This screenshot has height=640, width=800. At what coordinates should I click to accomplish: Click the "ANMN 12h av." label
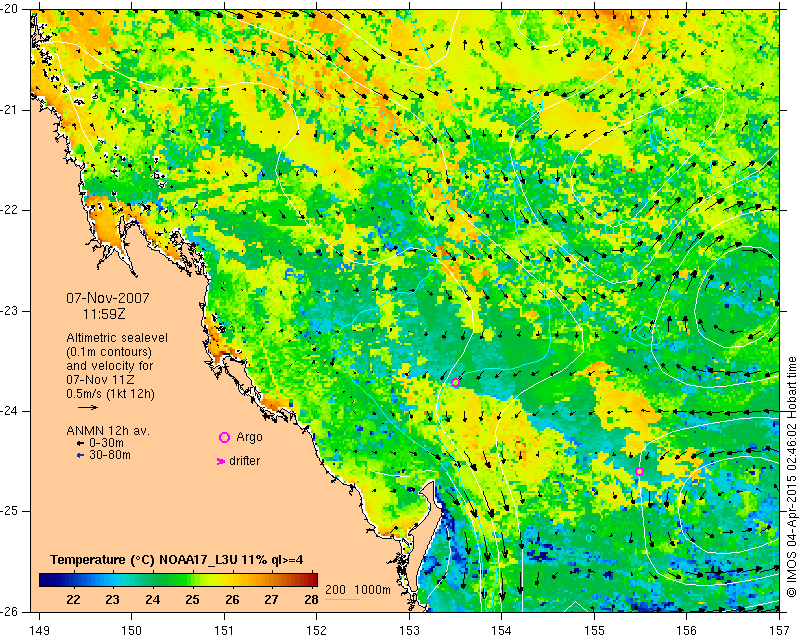coord(108,430)
